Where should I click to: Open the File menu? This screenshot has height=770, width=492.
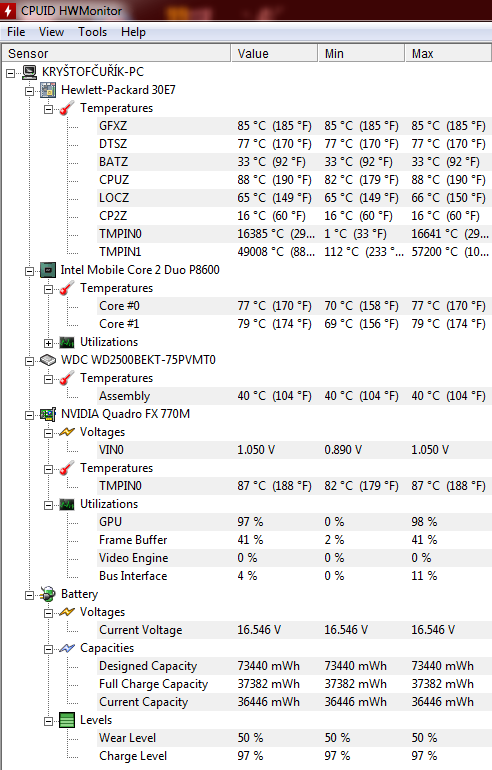coord(16,32)
